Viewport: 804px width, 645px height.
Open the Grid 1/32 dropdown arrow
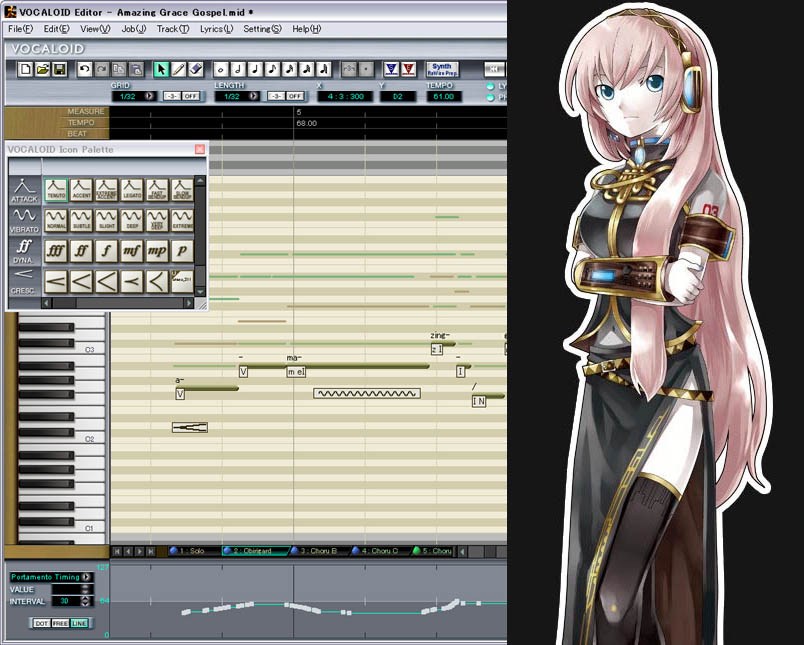tap(150, 96)
